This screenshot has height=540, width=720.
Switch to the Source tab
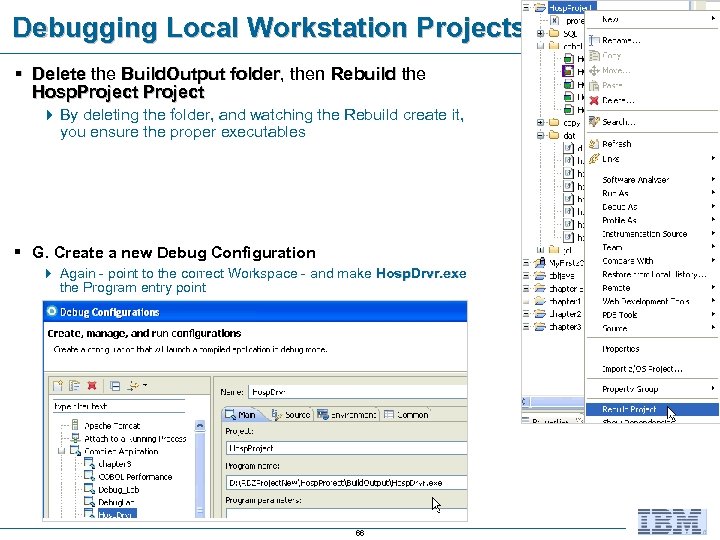[x=291, y=415]
